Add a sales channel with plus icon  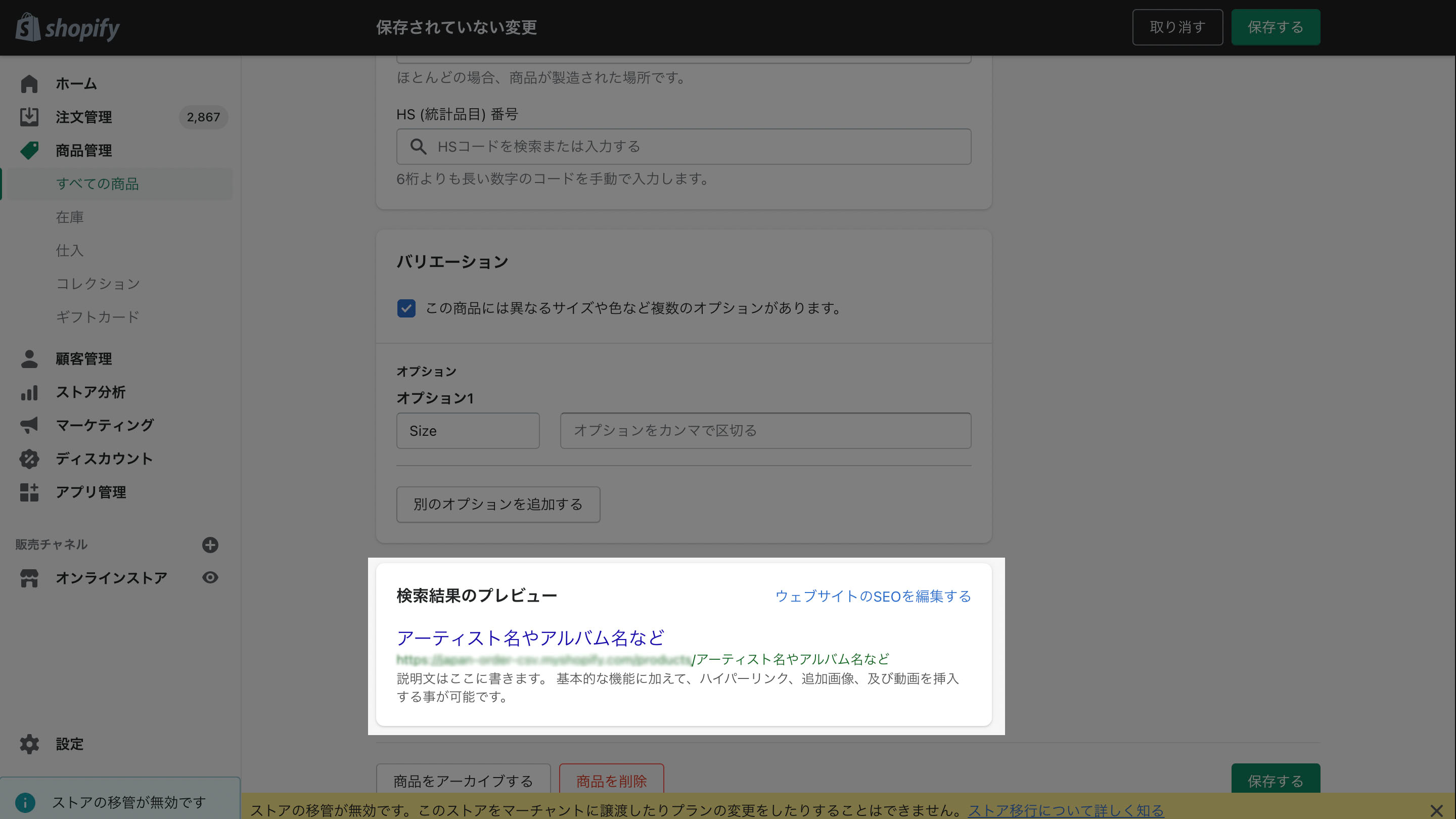(x=210, y=544)
